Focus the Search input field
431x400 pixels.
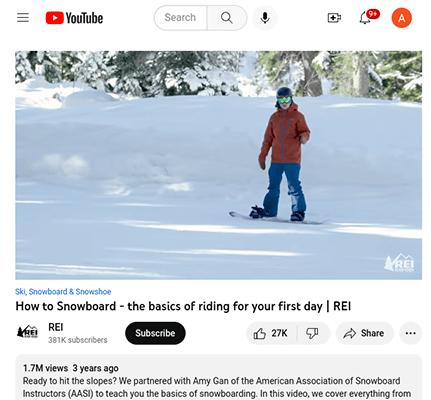pyautogui.click(x=180, y=18)
